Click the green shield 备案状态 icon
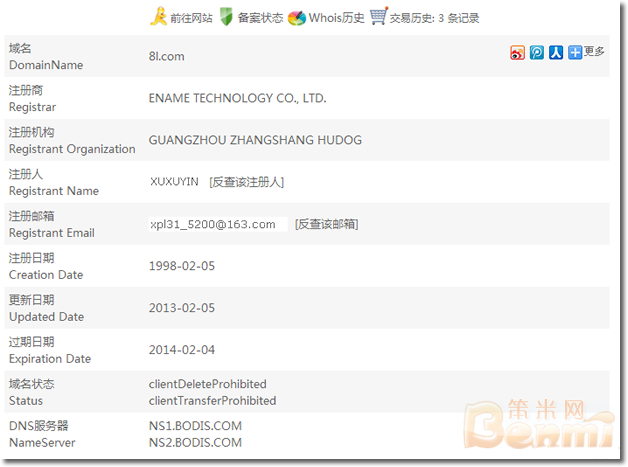 click(226, 17)
